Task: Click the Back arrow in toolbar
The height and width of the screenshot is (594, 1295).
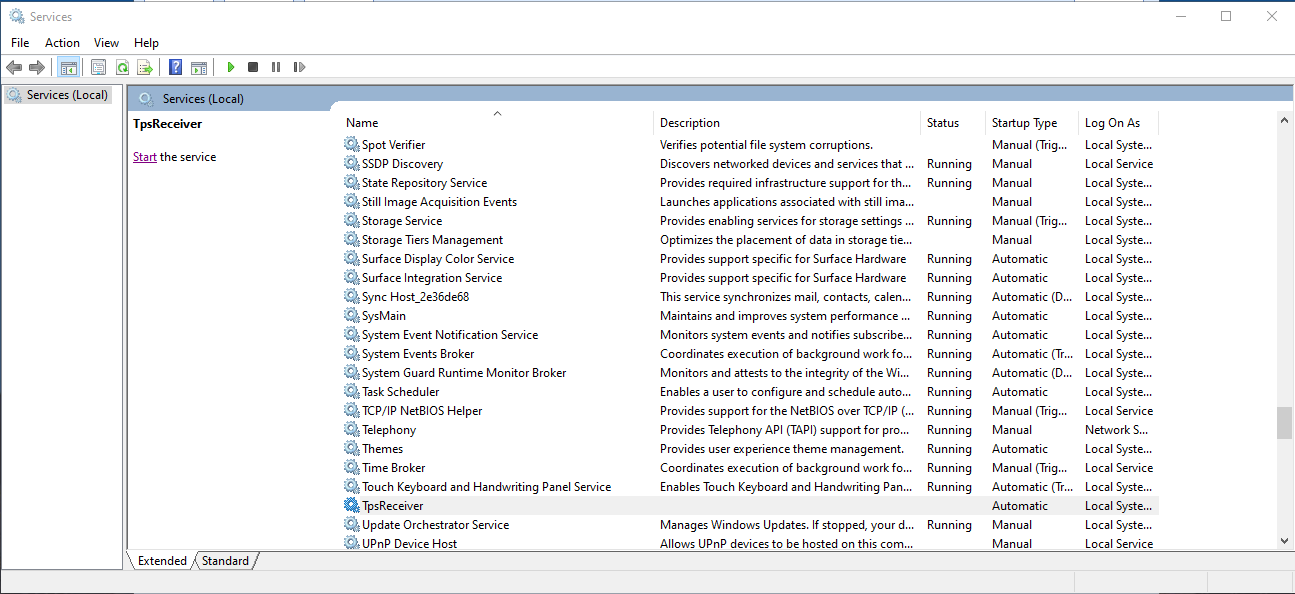Action: point(14,67)
